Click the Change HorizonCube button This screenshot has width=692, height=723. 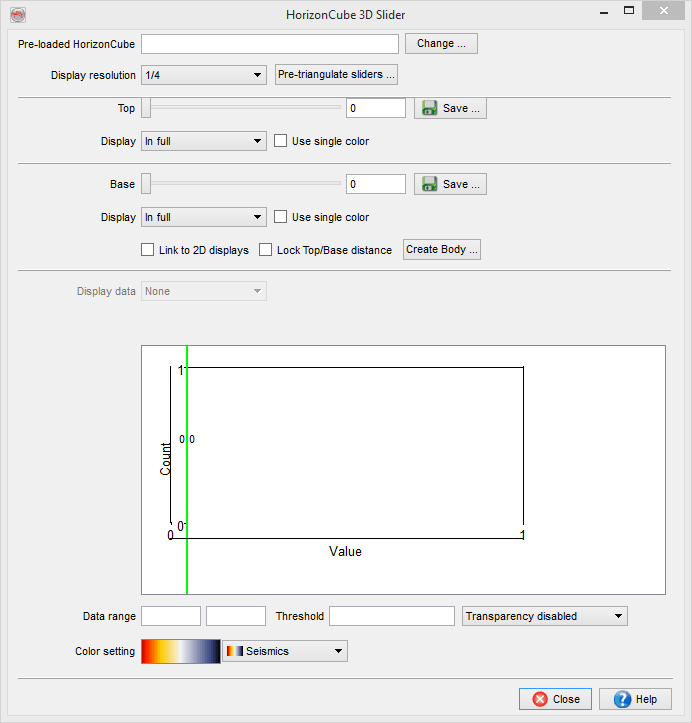click(441, 44)
